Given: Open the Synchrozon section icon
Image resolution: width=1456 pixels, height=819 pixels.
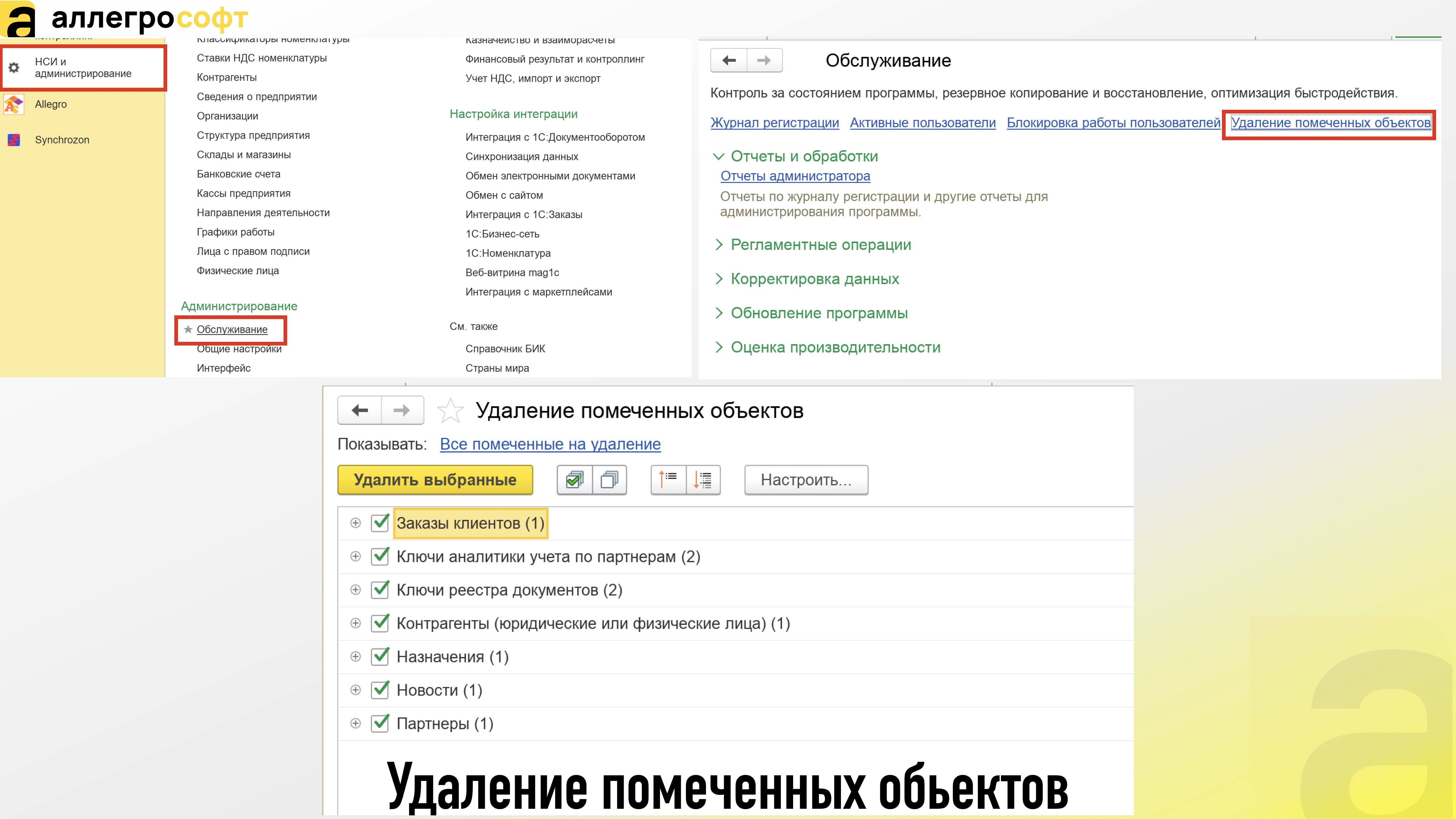Looking at the screenshot, I should tap(14, 140).
